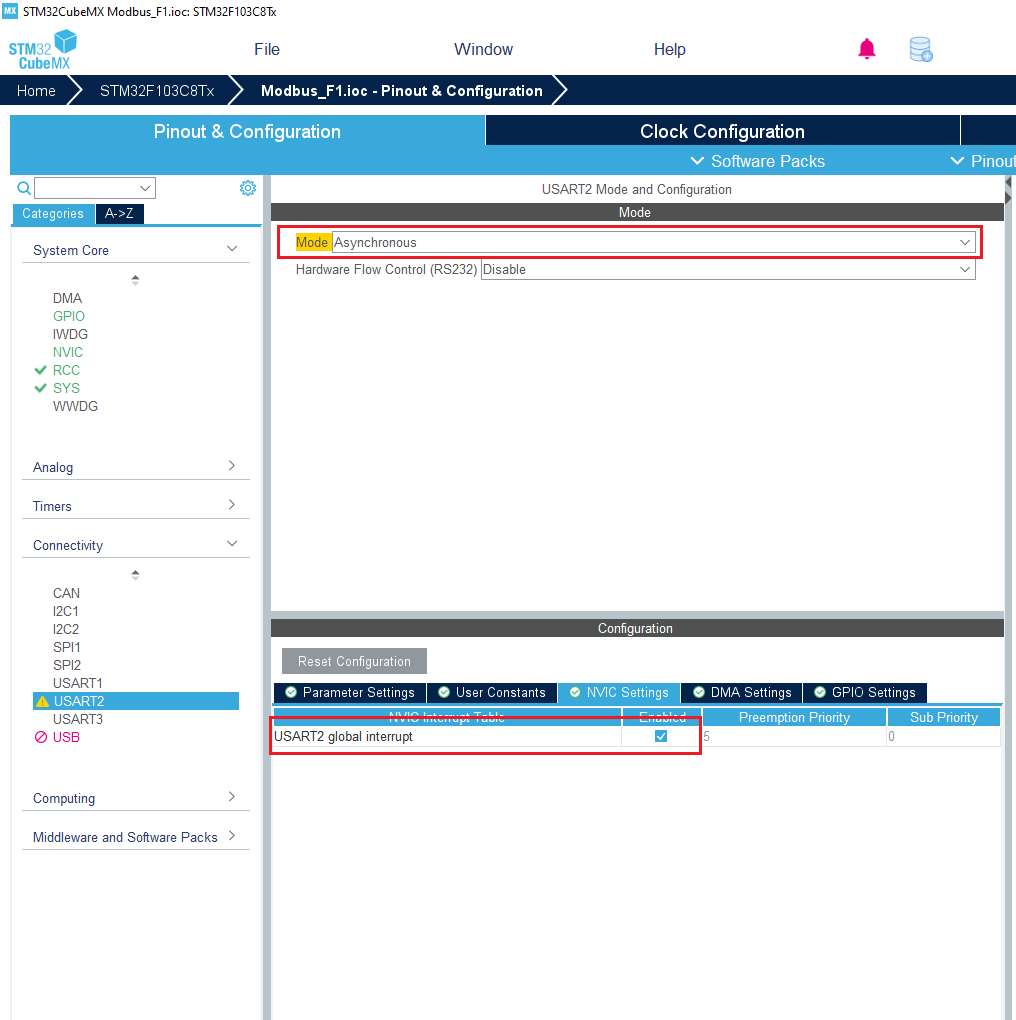Viewport: 1016px width, 1020px height.
Task: Open the peripheral search dropdown box
Action: click(x=95, y=188)
